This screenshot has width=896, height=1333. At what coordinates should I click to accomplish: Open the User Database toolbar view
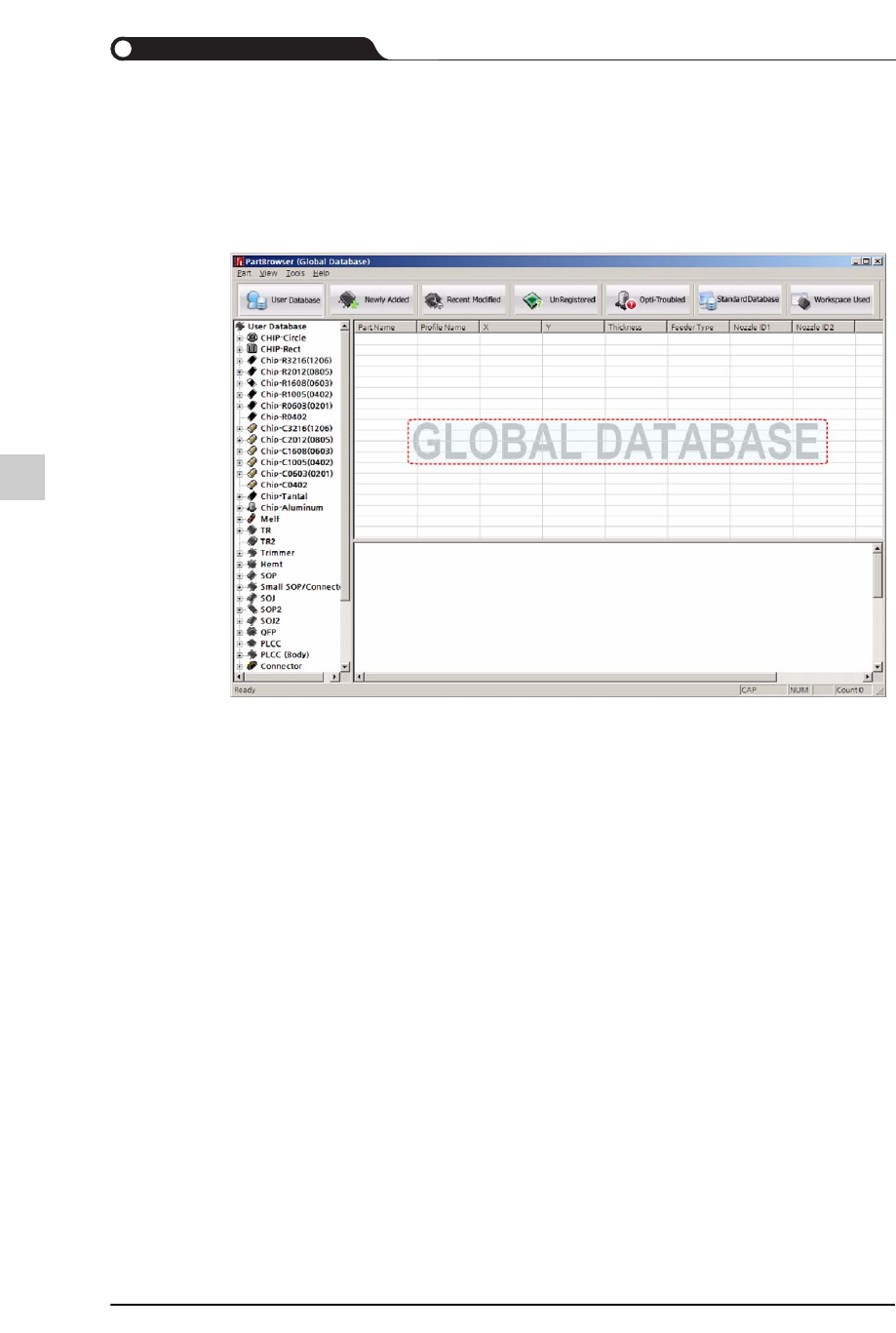click(x=282, y=300)
